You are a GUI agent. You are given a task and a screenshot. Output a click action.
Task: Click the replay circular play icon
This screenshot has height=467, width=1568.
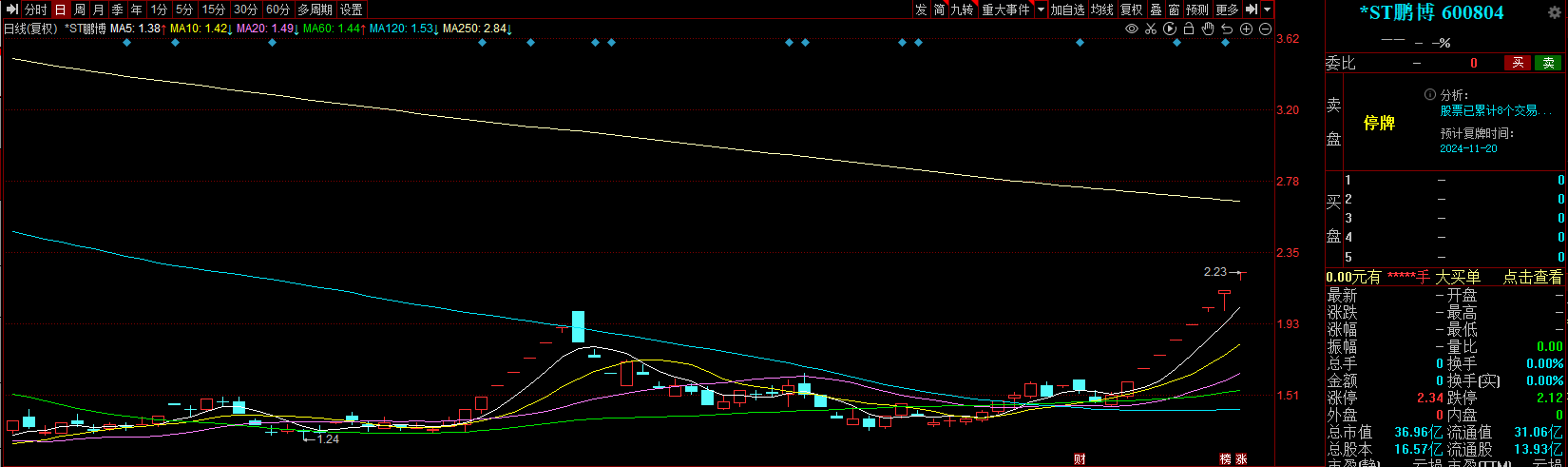point(1170,29)
